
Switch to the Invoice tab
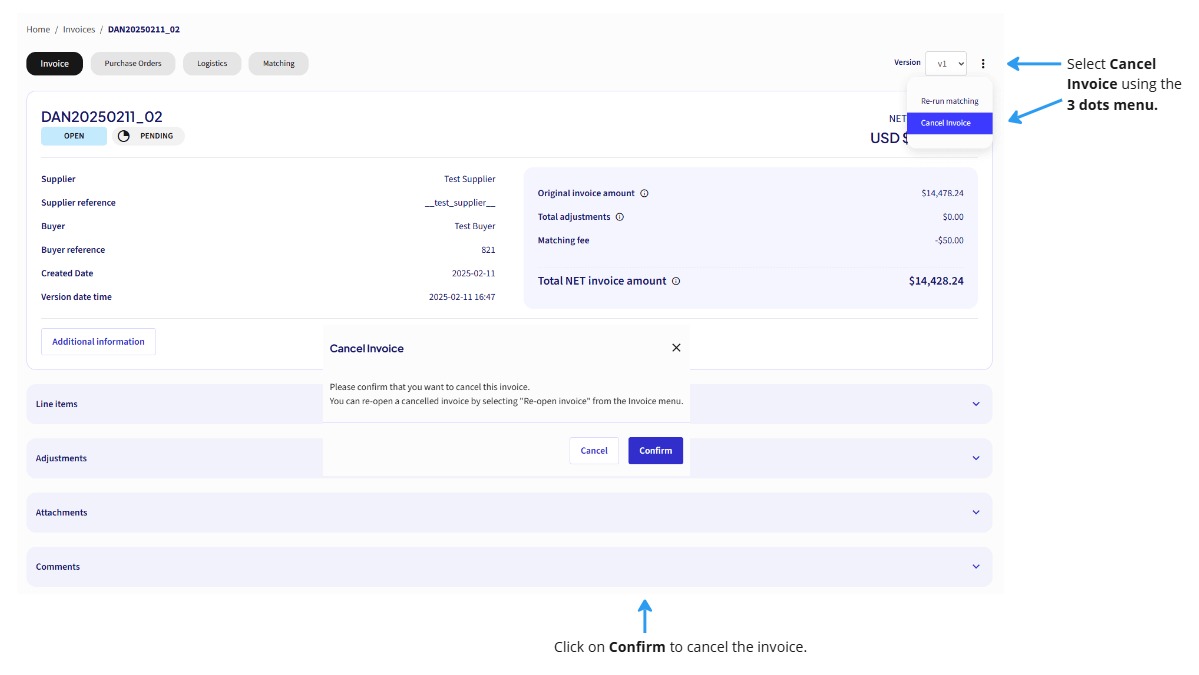(x=54, y=63)
